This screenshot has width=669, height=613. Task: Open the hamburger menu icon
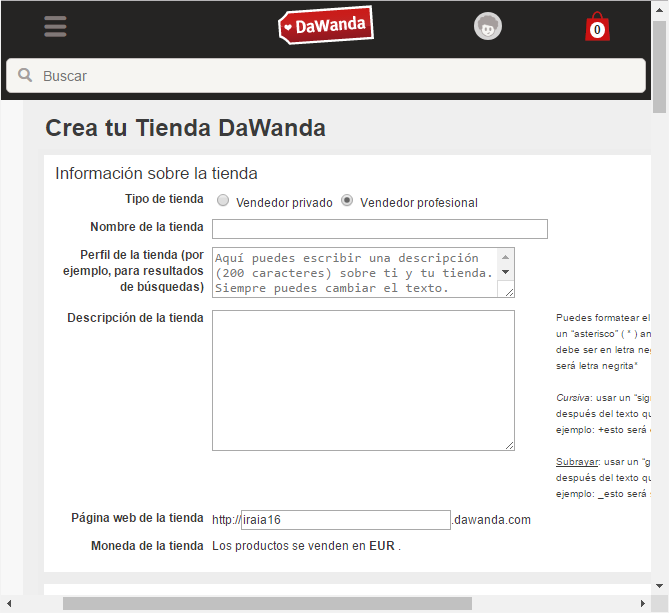click(55, 26)
